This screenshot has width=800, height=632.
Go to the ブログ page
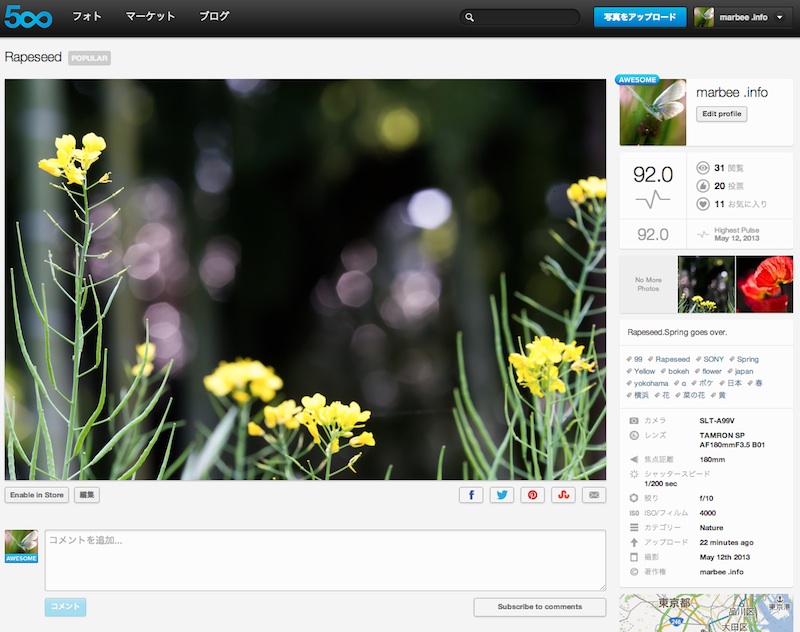click(x=213, y=17)
